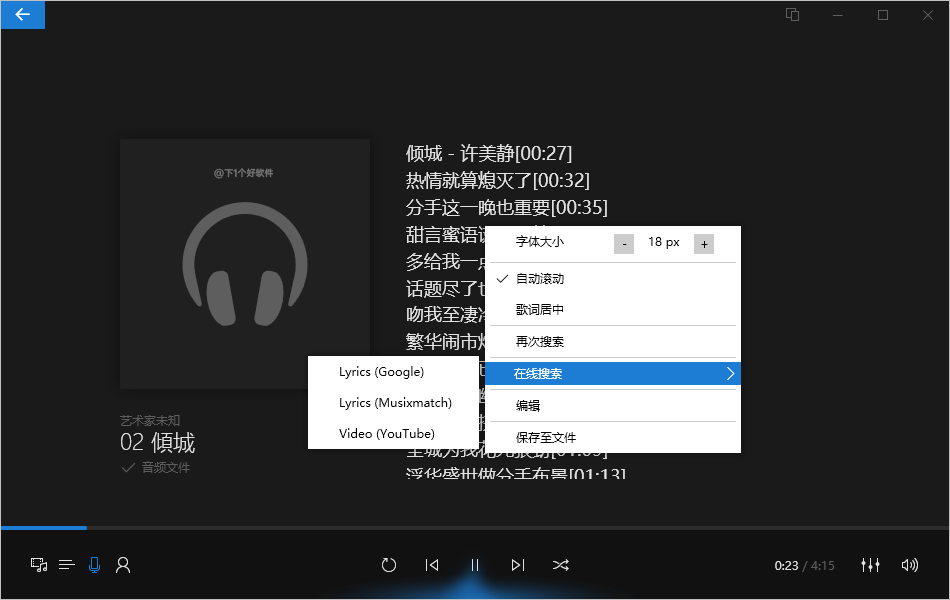This screenshot has height=600, width=950.
Task: Open the artist person icon
Action: coord(123,565)
